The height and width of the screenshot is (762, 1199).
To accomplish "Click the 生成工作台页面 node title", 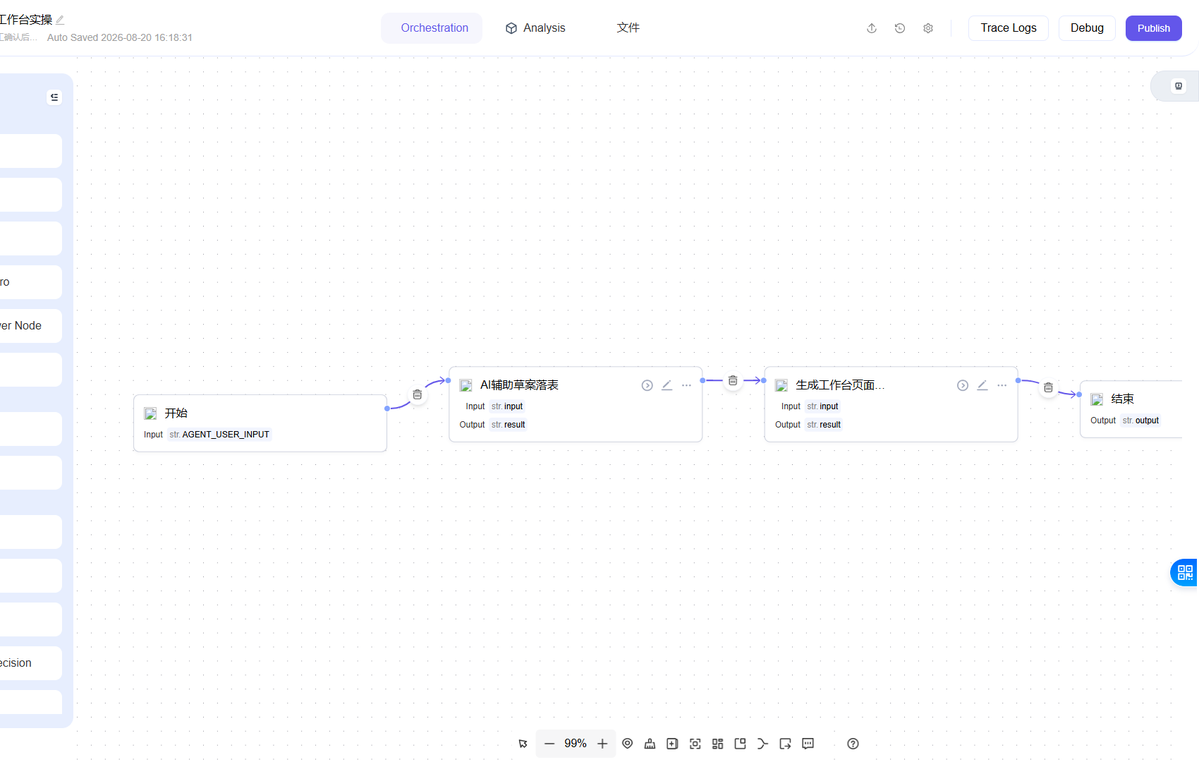I will click(840, 385).
